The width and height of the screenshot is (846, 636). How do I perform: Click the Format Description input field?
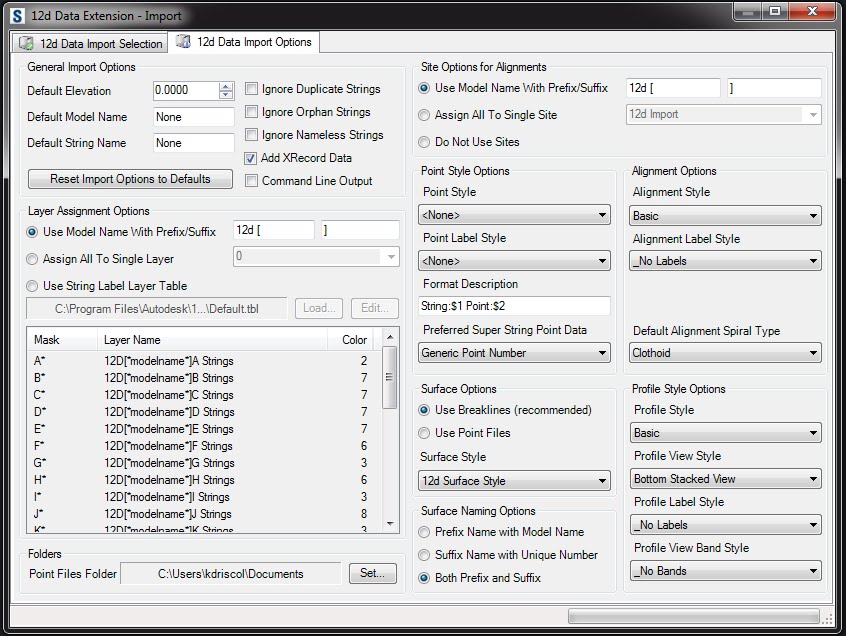point(514,306)
